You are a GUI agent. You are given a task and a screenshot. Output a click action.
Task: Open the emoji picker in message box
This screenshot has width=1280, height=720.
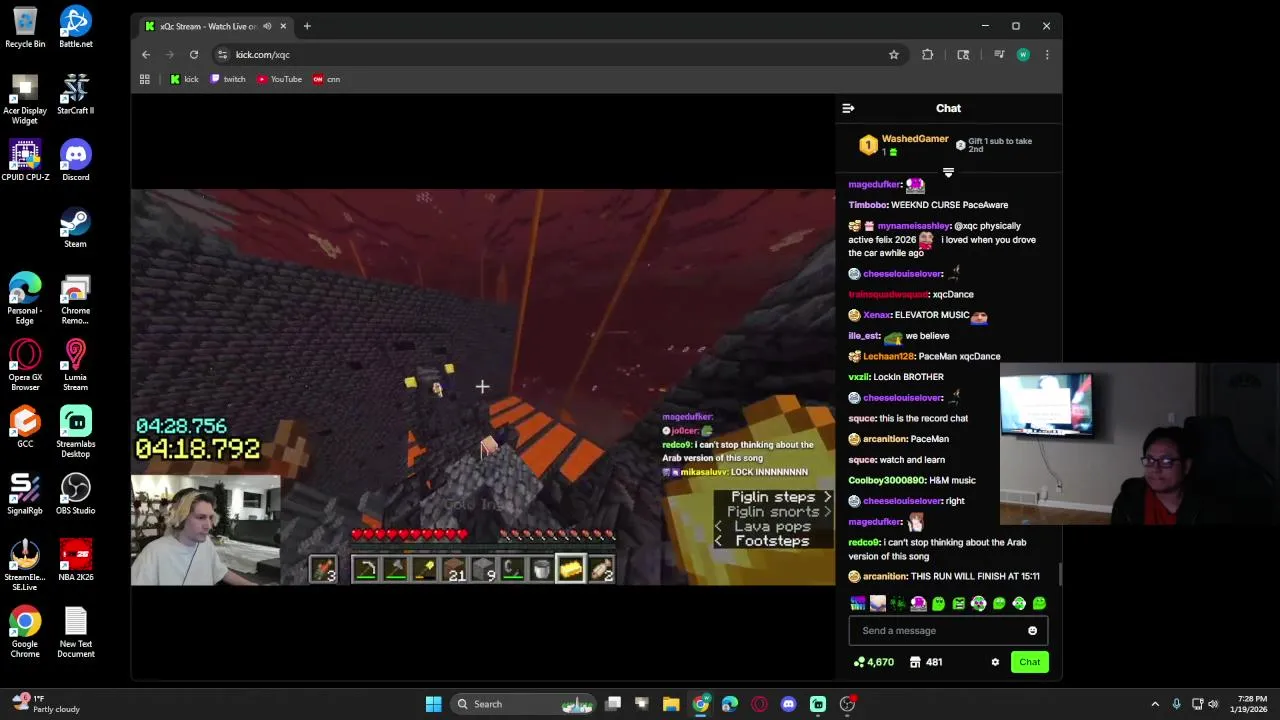click(1032, 631)
